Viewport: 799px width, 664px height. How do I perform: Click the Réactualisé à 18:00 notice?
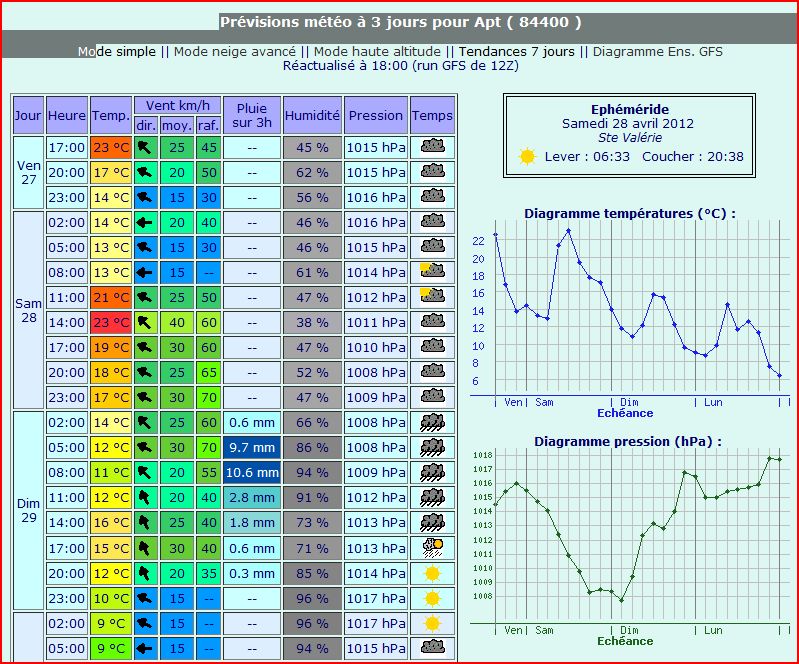[401, 66]
